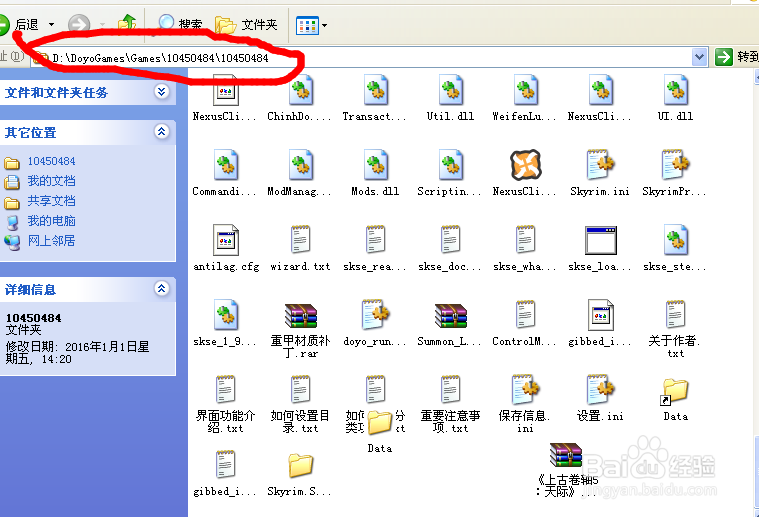Select the Util.dll file
759x517 pixels.
(451, 98)
